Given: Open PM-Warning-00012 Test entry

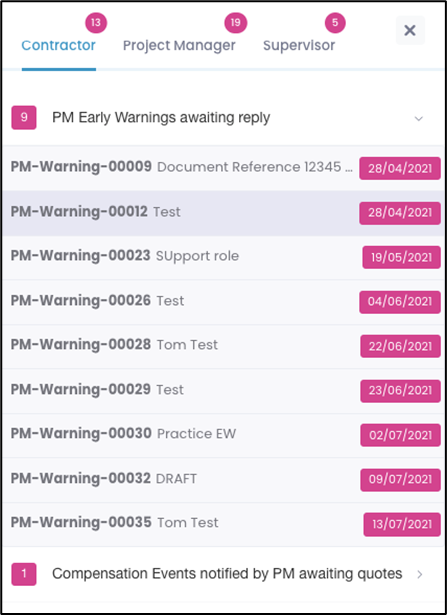Looking at the screenshot, I should point(224,213).
